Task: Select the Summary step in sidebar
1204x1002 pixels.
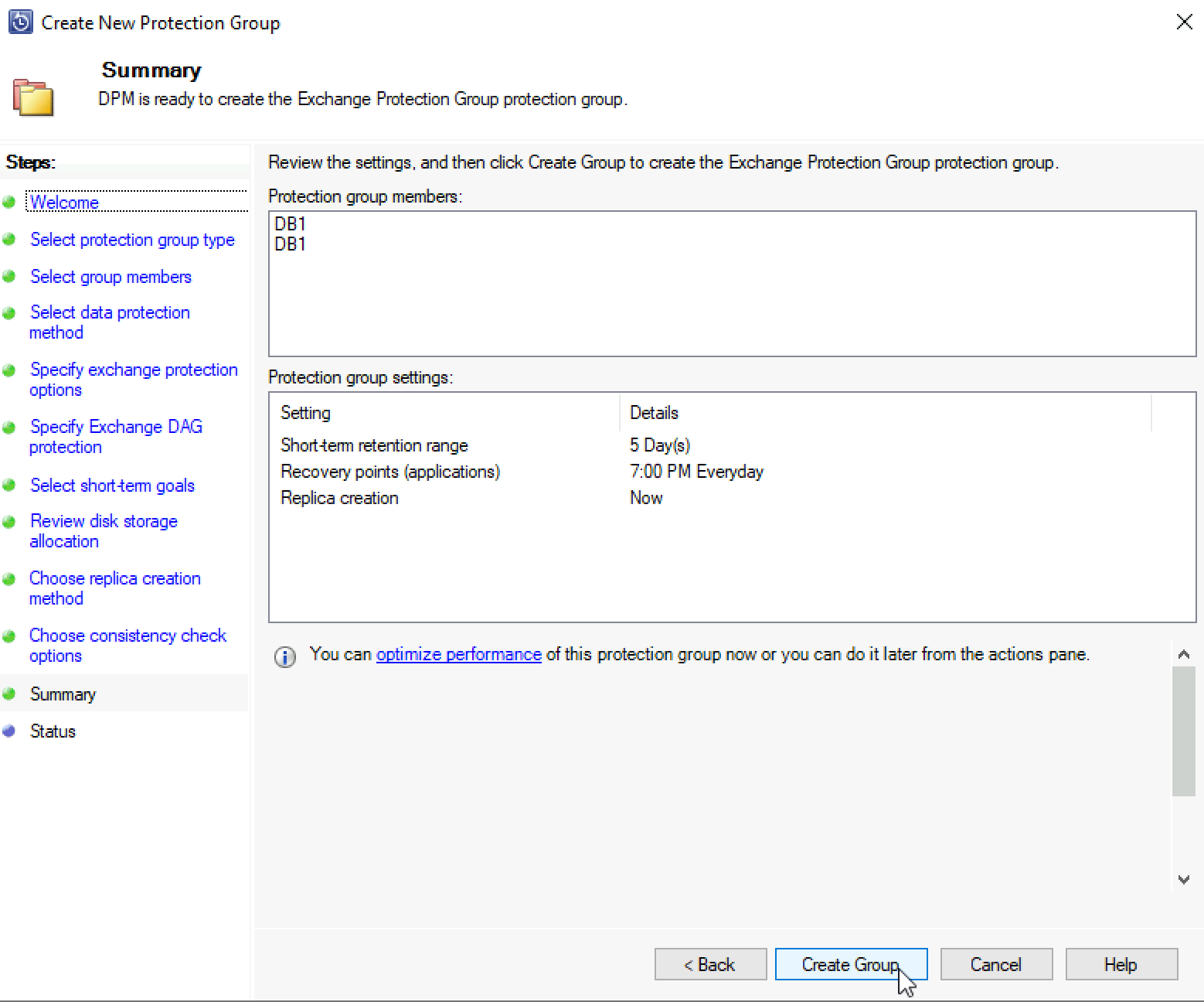Action: (x=63, y=694)
